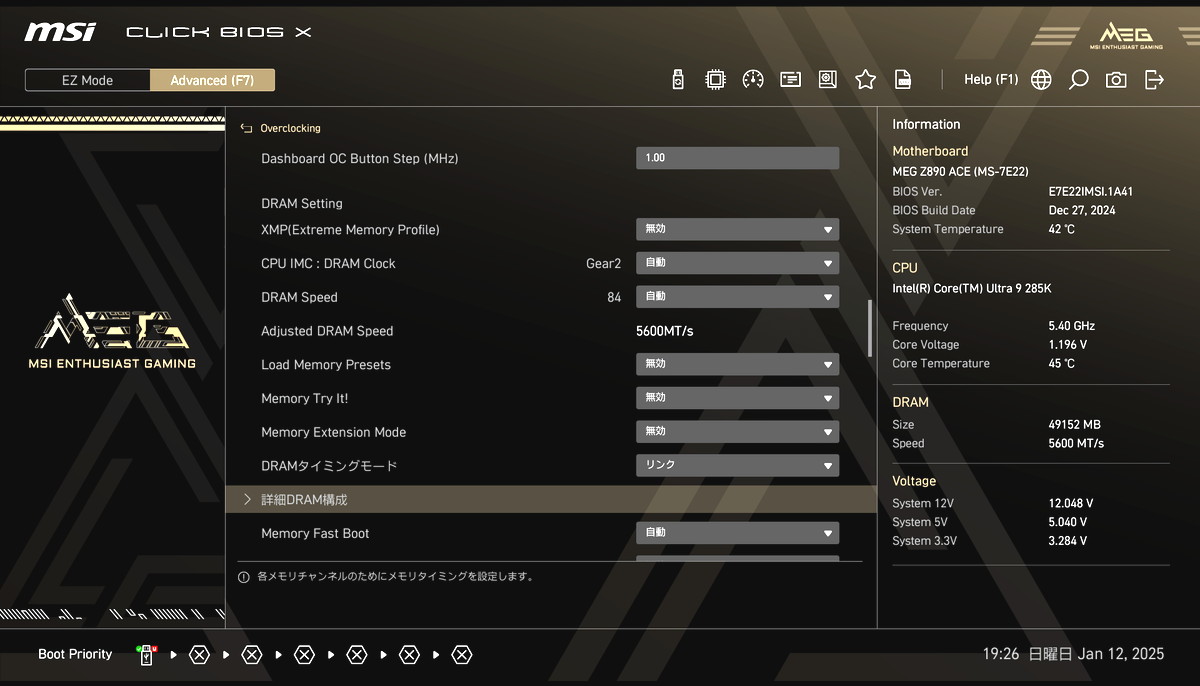Click the date and time display
The height and width of the screenshot is (686, 1200).
point(1073,654)
